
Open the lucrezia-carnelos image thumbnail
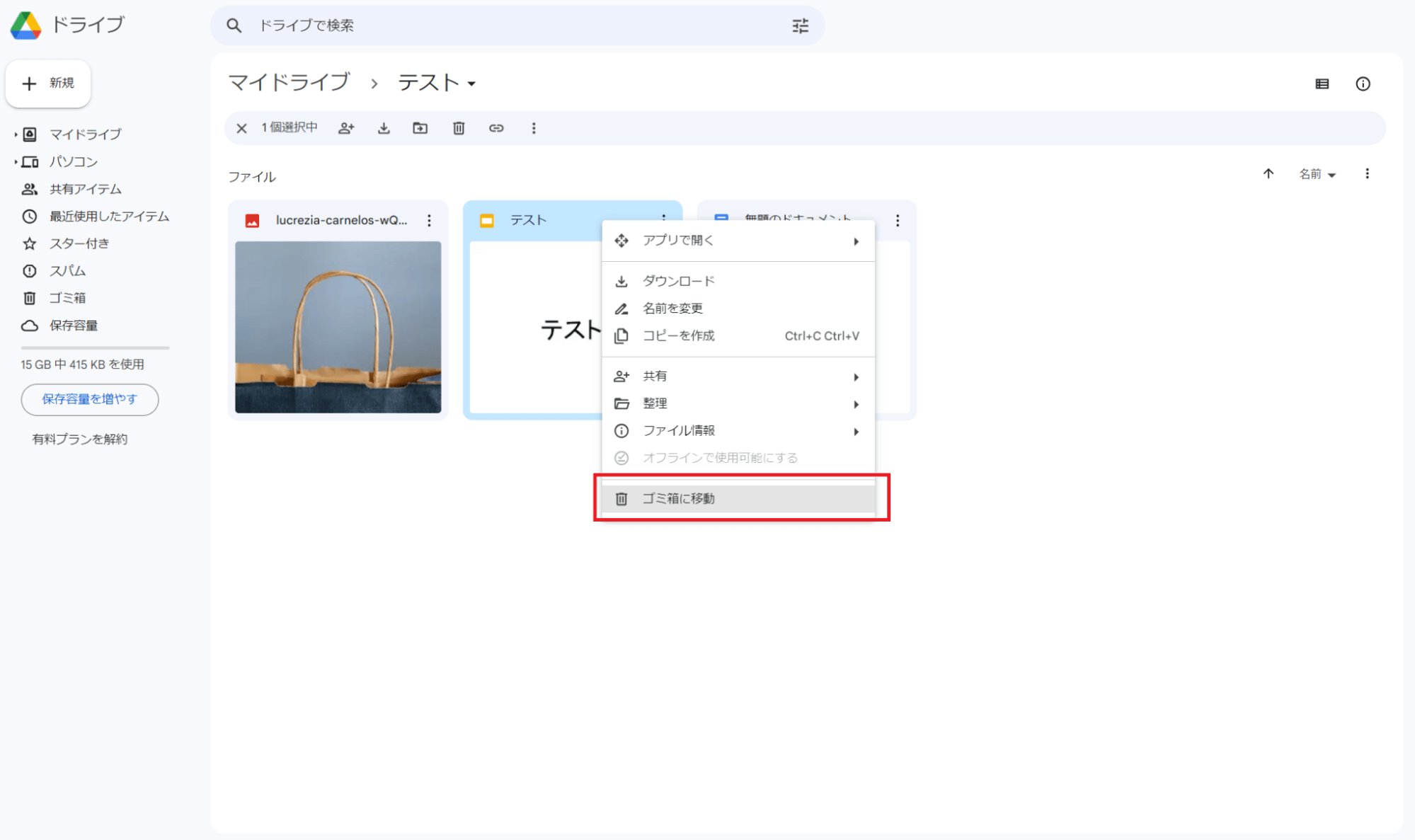point(338,327)
